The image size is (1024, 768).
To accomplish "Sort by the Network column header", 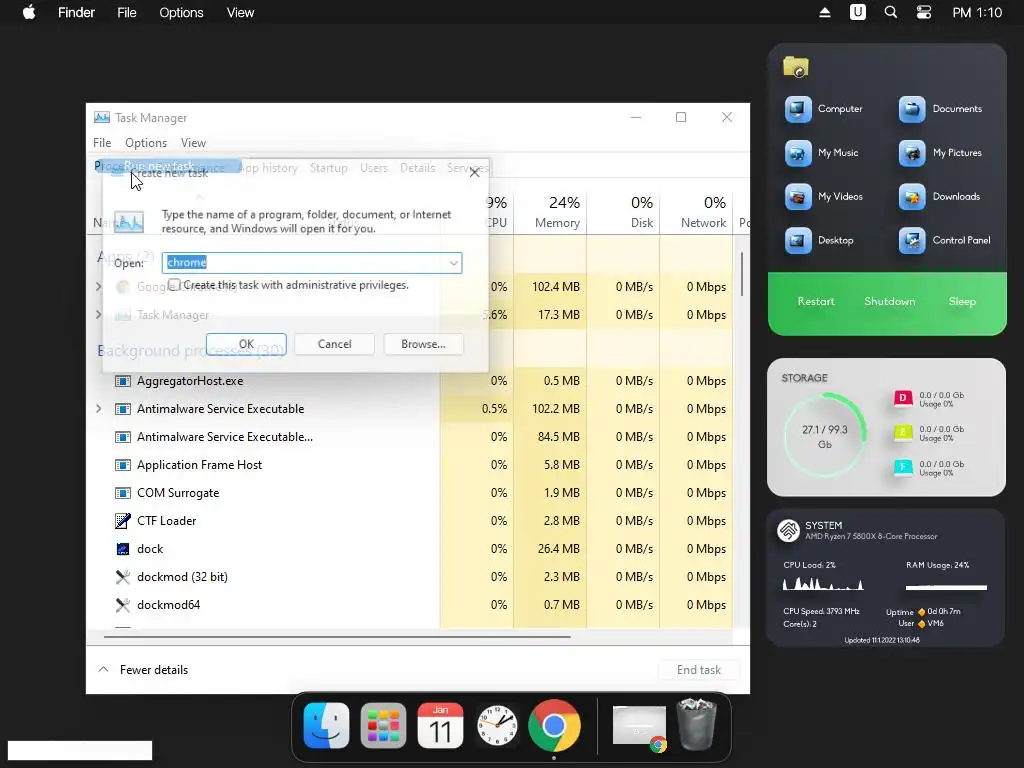I will 697,212.
